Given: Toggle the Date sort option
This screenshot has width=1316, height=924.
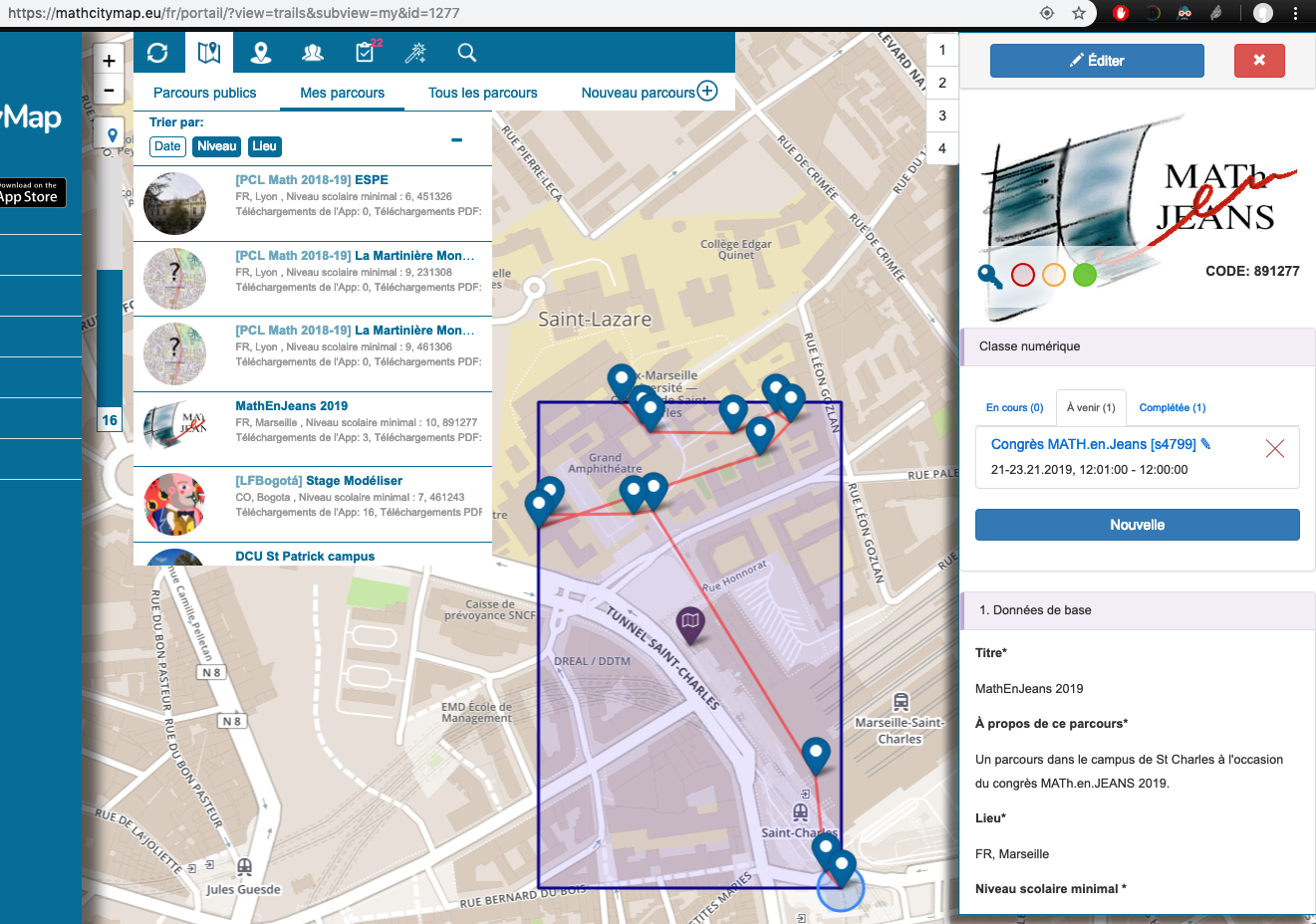Looking at the screenshot, I should [167, 146].
